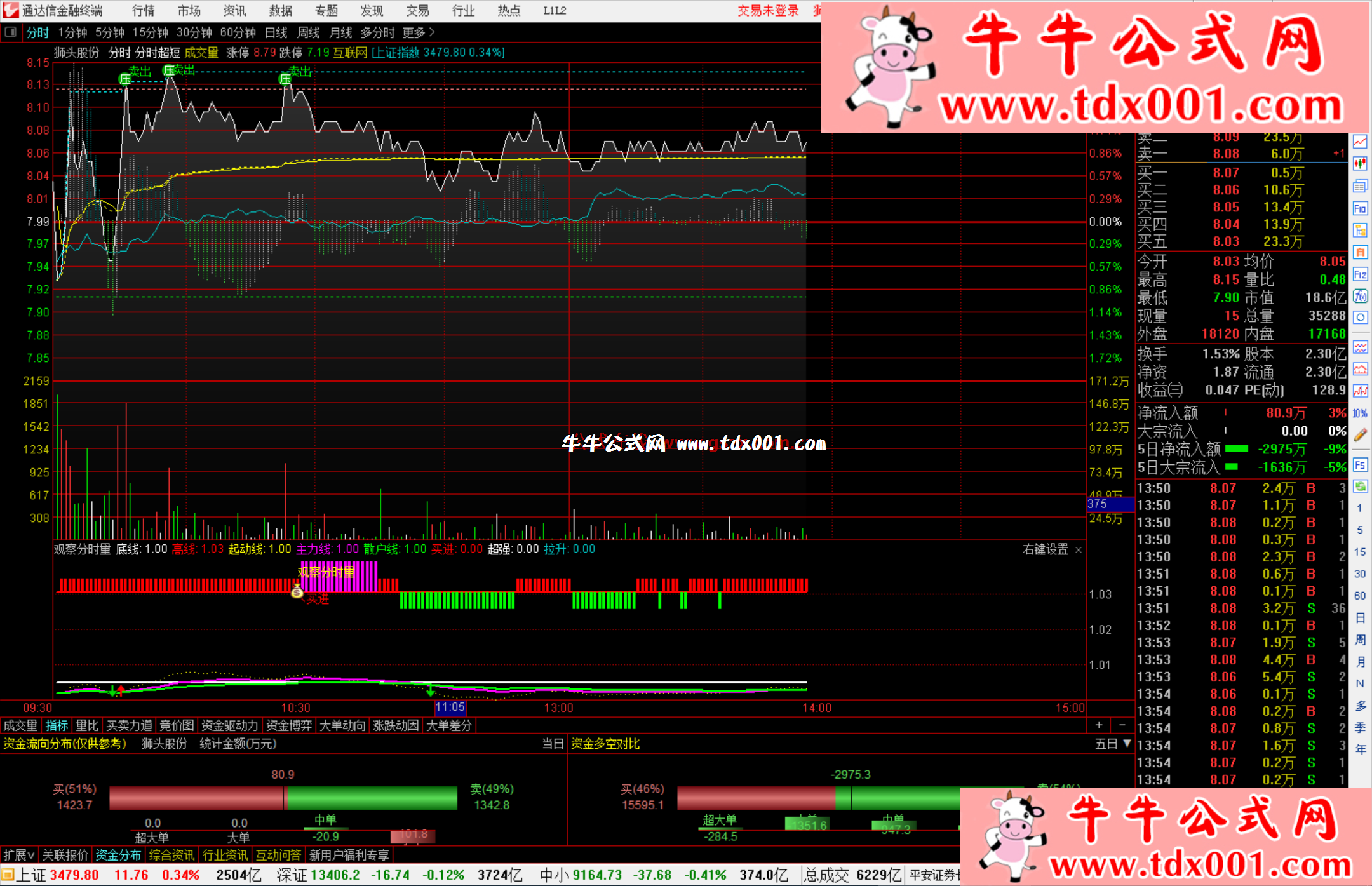Click the 11:05 time cursor marker
This screenshot has height=886, width=1372.
[450, 708]
